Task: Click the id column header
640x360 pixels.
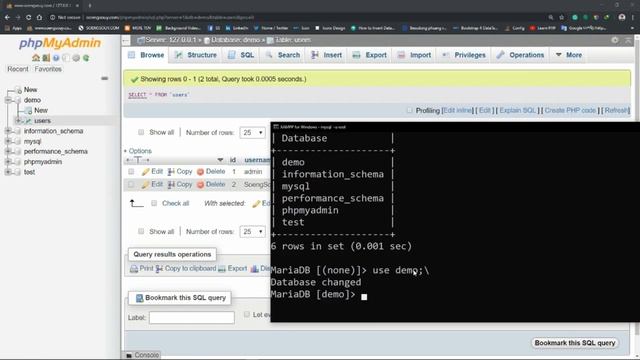Action: click(x=233, y=160)
